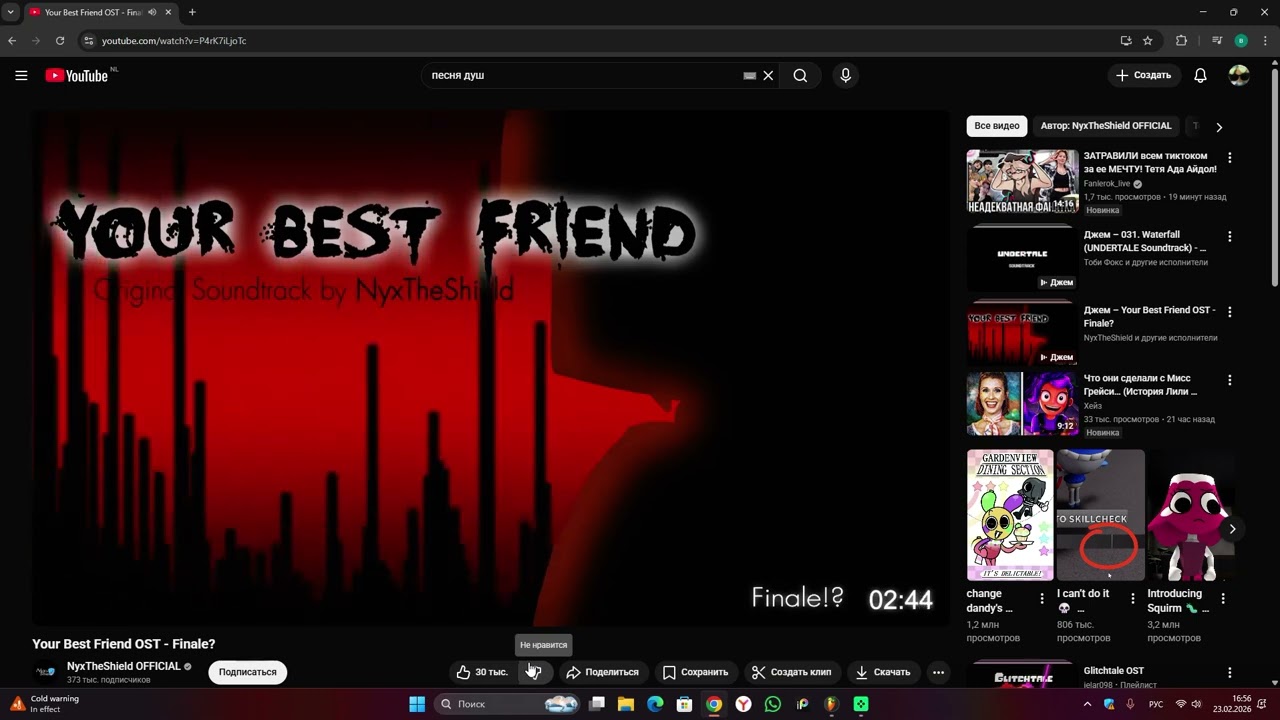Image resolution: width=1280 pixels, height=720 pixels.
Task: Mute tab via speaker icon on tab
Action: pos(153,12)
